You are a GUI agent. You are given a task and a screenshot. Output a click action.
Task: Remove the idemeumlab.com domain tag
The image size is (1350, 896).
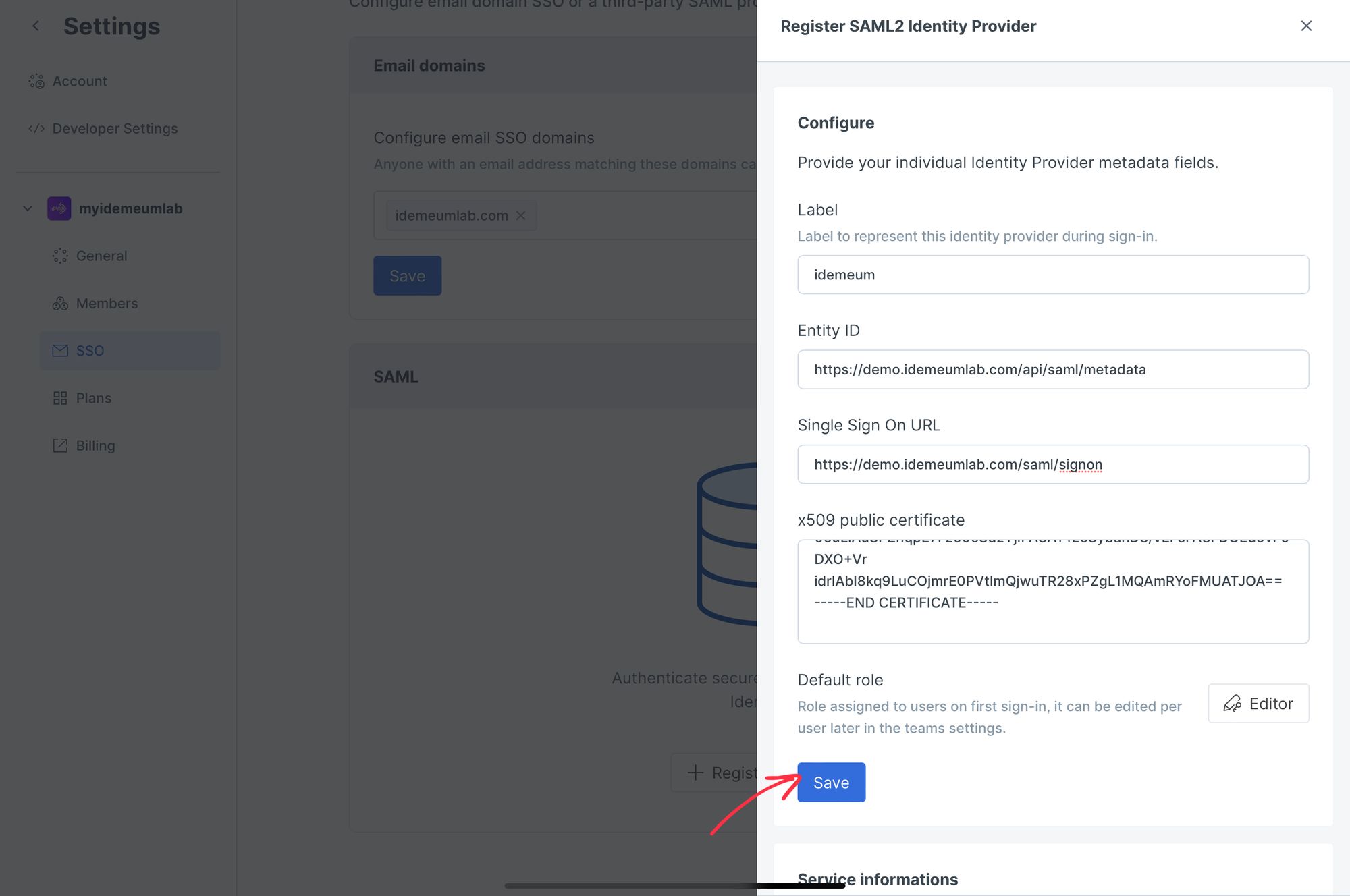point(520,215)
